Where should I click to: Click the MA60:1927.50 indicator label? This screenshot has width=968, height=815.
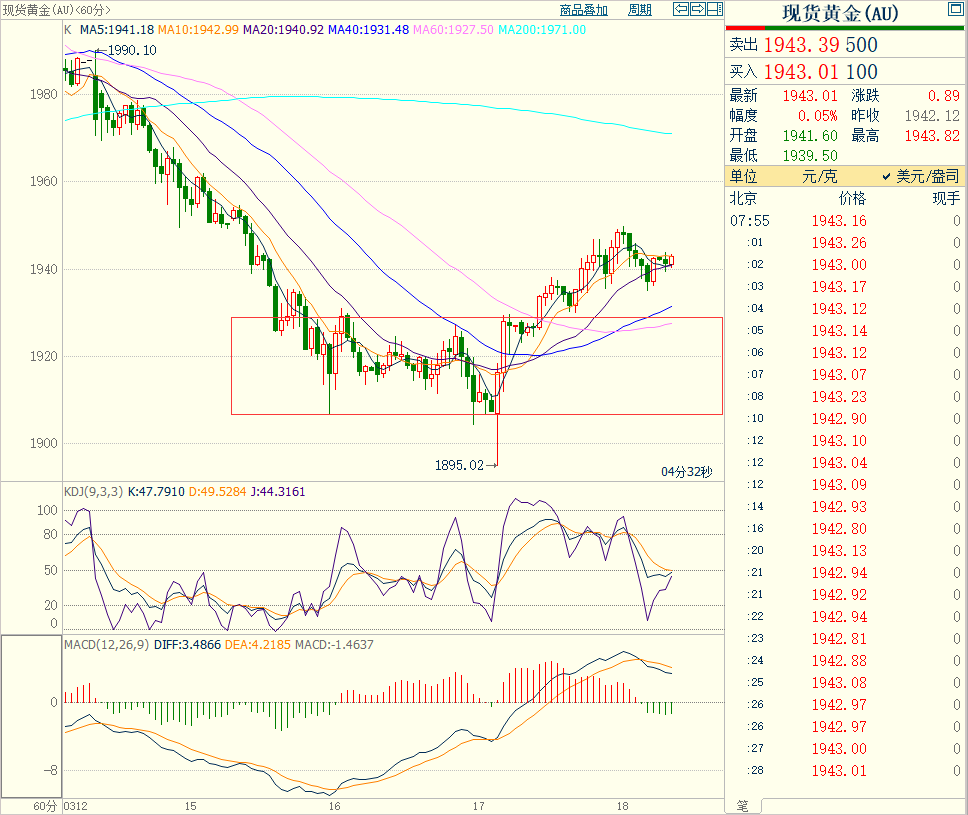[x=453, y=30]
